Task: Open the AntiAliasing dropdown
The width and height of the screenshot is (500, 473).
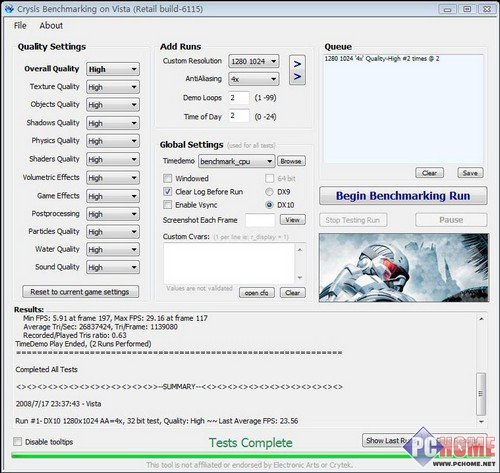Action: click(254, 79)
